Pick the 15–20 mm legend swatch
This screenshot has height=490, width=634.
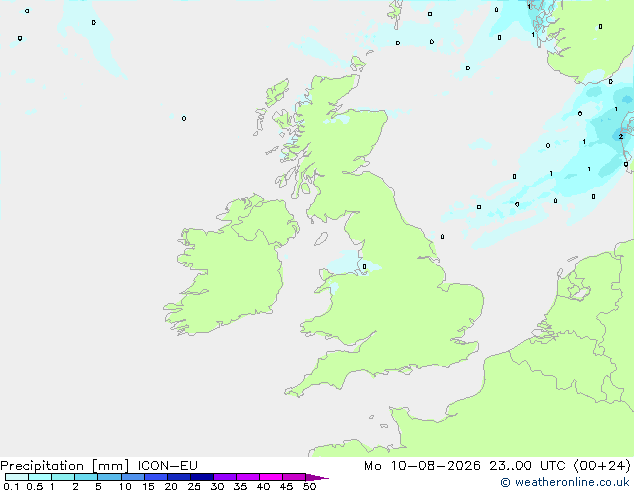(x=155, y=477)
